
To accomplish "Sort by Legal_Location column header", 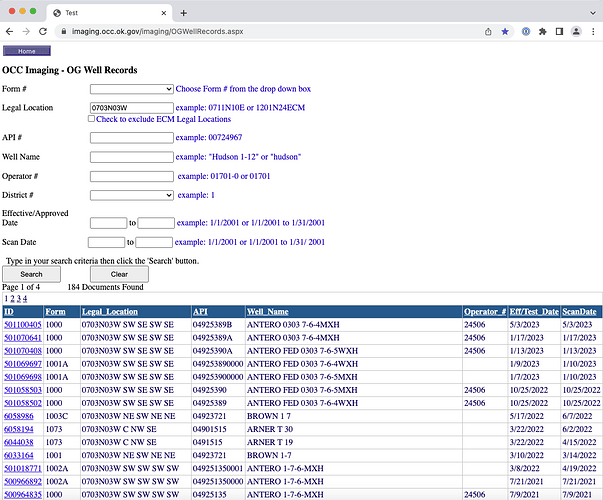I will pos(110,312).
